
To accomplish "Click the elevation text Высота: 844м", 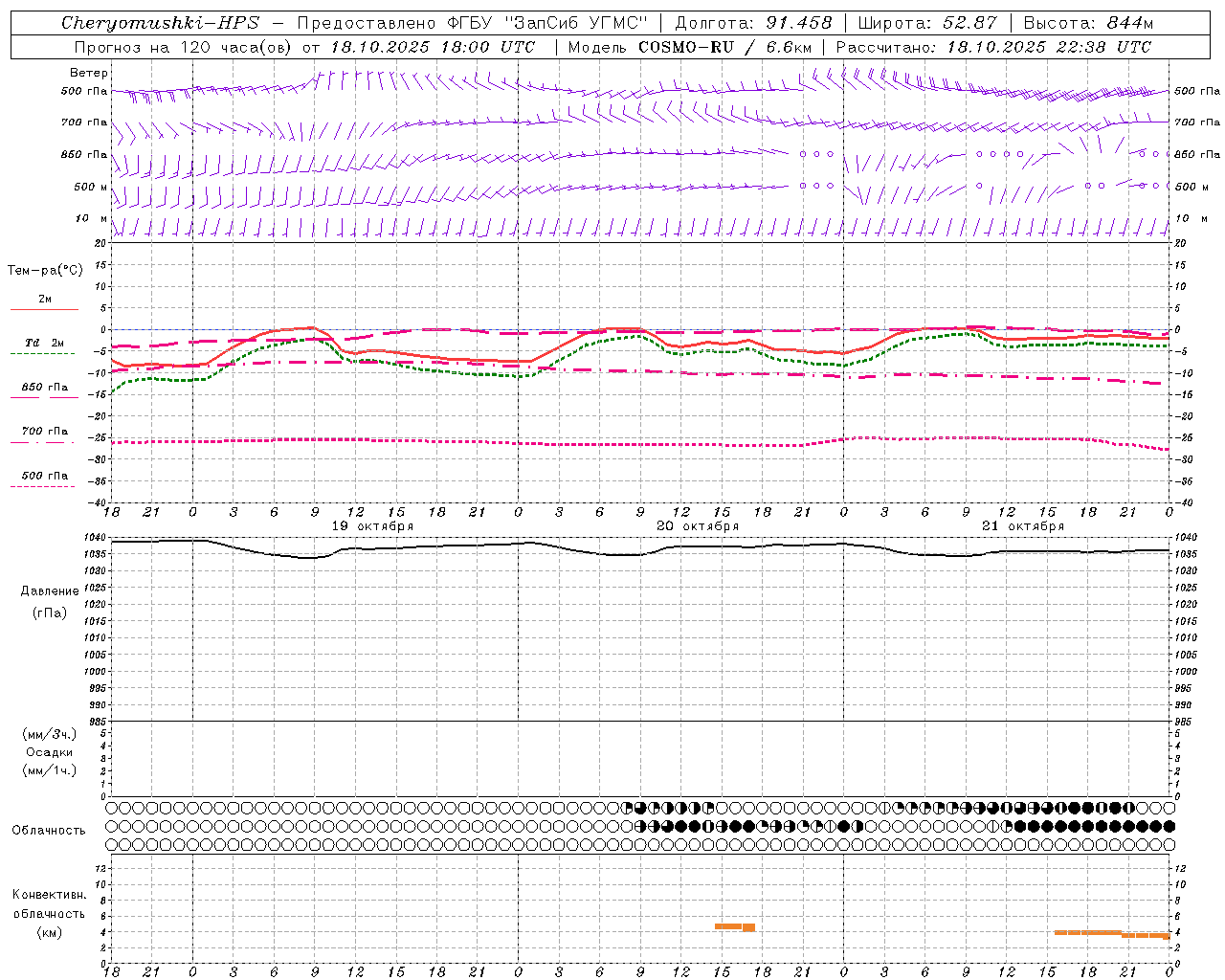I will point(1088,23).
